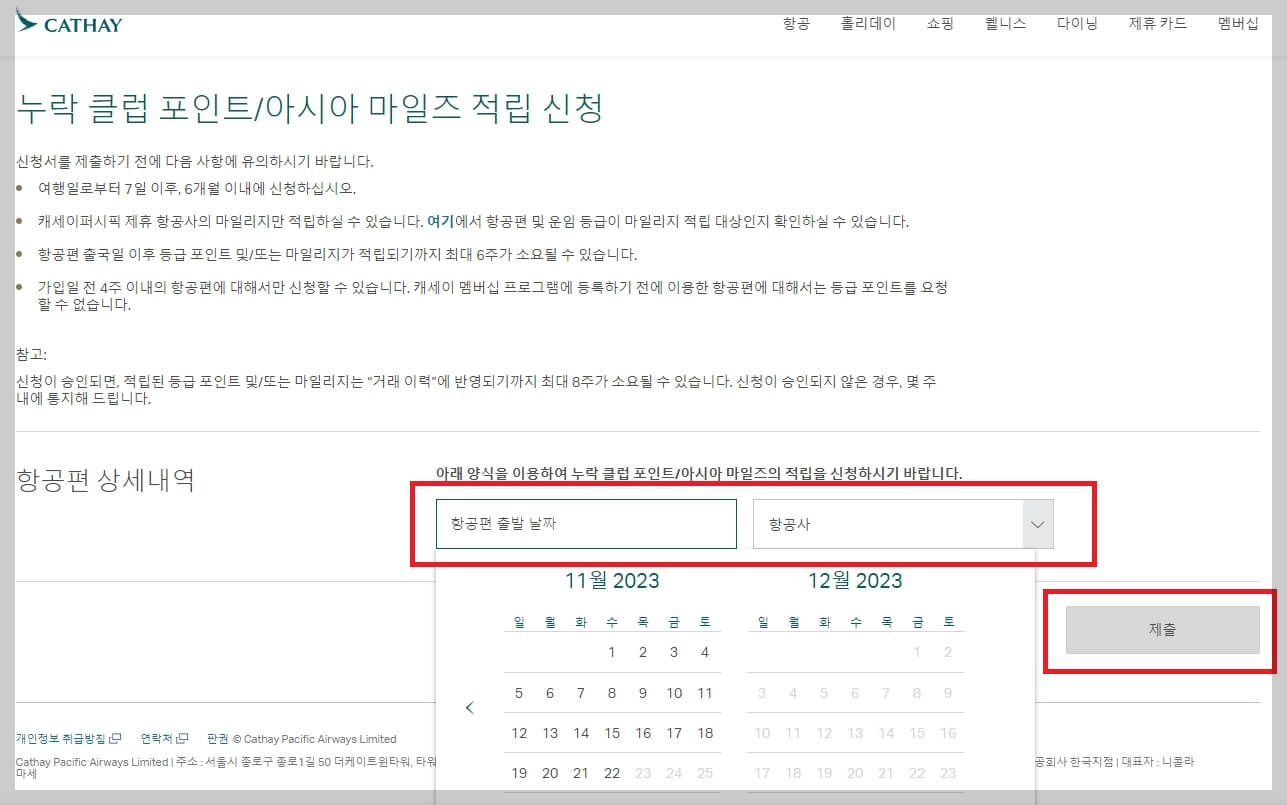Image resolution: width=1287 pixels, height=805 pixels.
Task: Select November 14 in the calendar
Action: 581,733
